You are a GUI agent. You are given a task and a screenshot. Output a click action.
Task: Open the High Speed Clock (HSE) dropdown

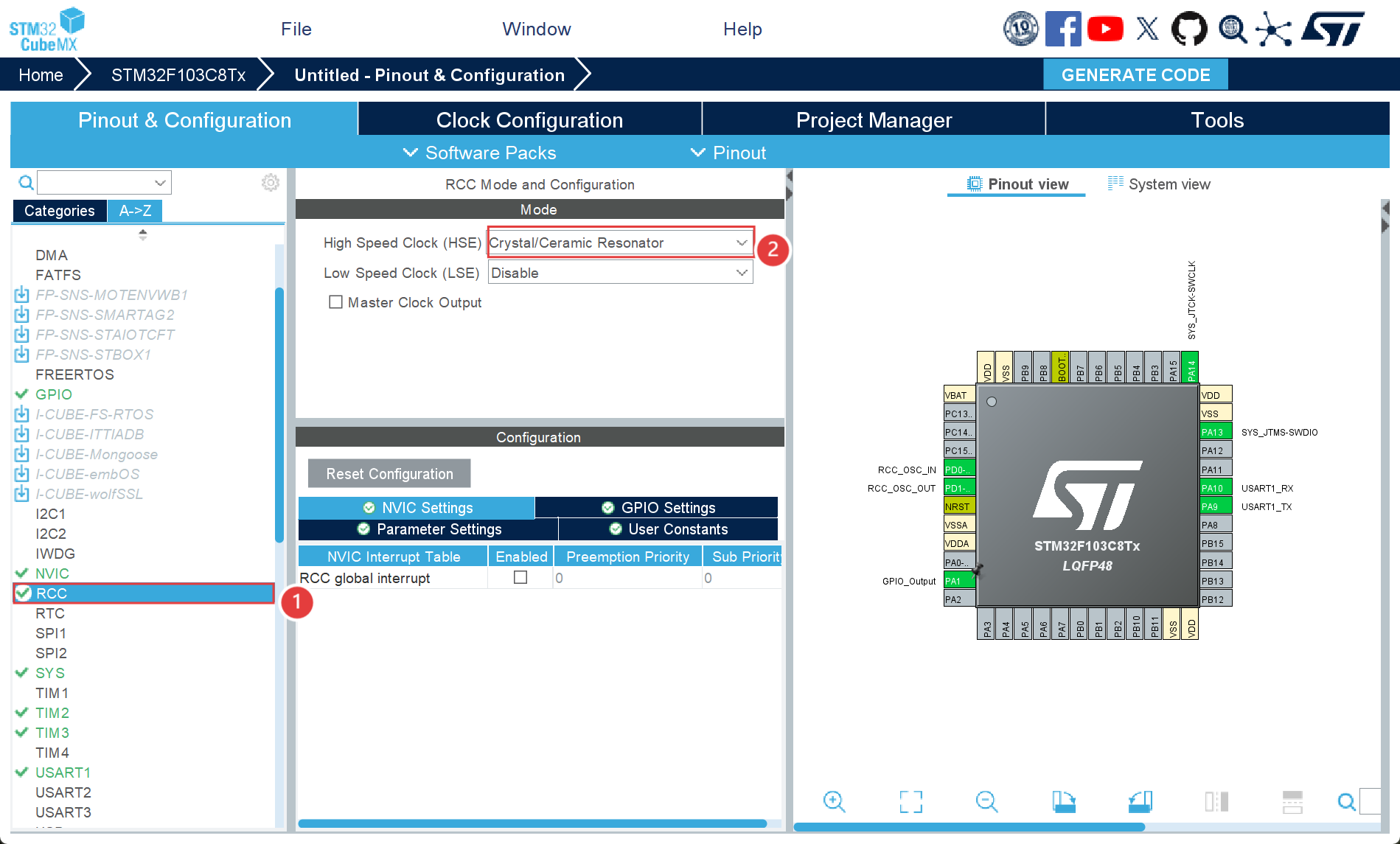tap(620, 243)
